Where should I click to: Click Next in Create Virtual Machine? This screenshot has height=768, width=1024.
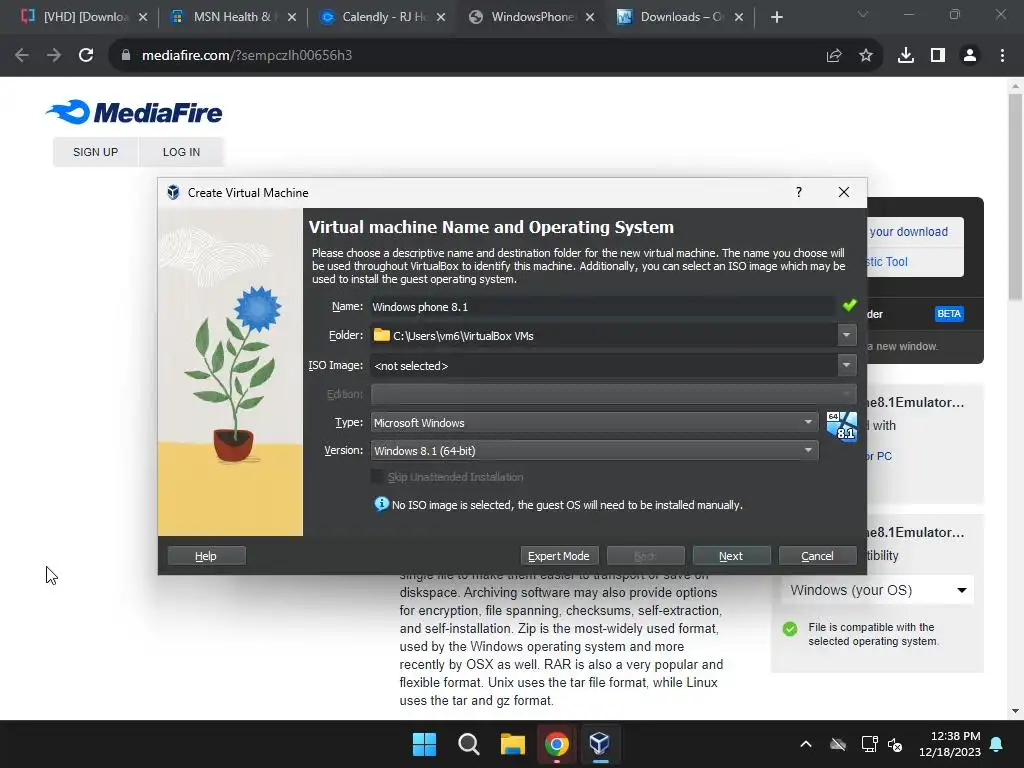pos(731,556)
